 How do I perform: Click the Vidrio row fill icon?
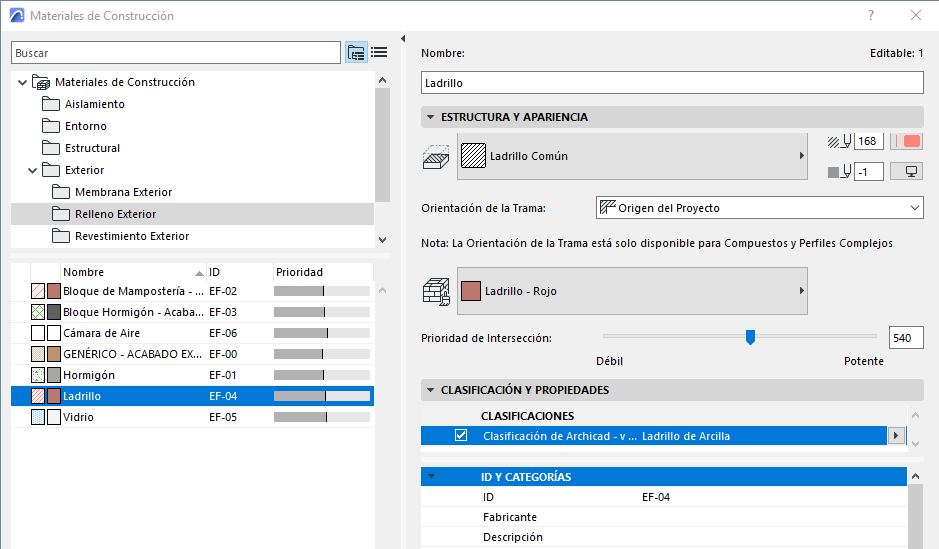point(38,417)
